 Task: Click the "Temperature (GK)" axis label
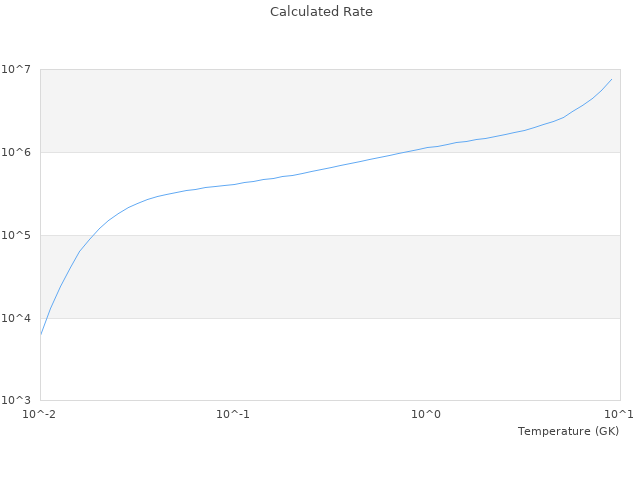click(x=568, y=431)
